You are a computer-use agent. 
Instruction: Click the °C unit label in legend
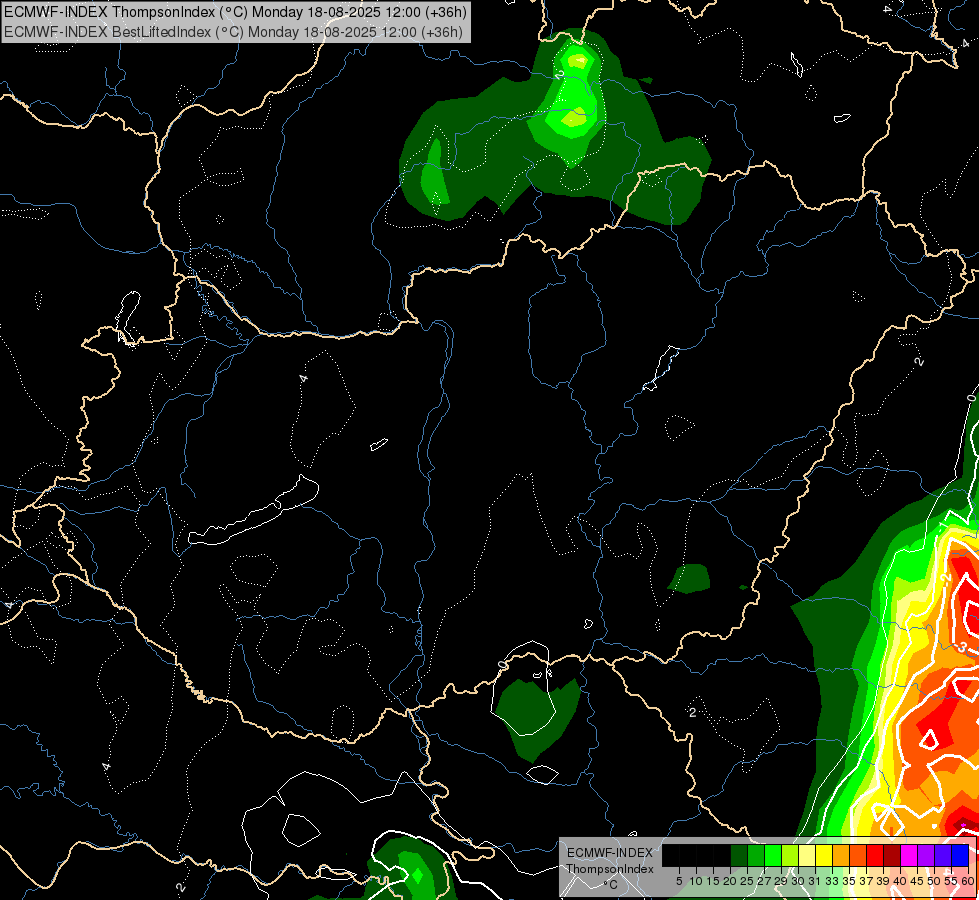(610, 884)
